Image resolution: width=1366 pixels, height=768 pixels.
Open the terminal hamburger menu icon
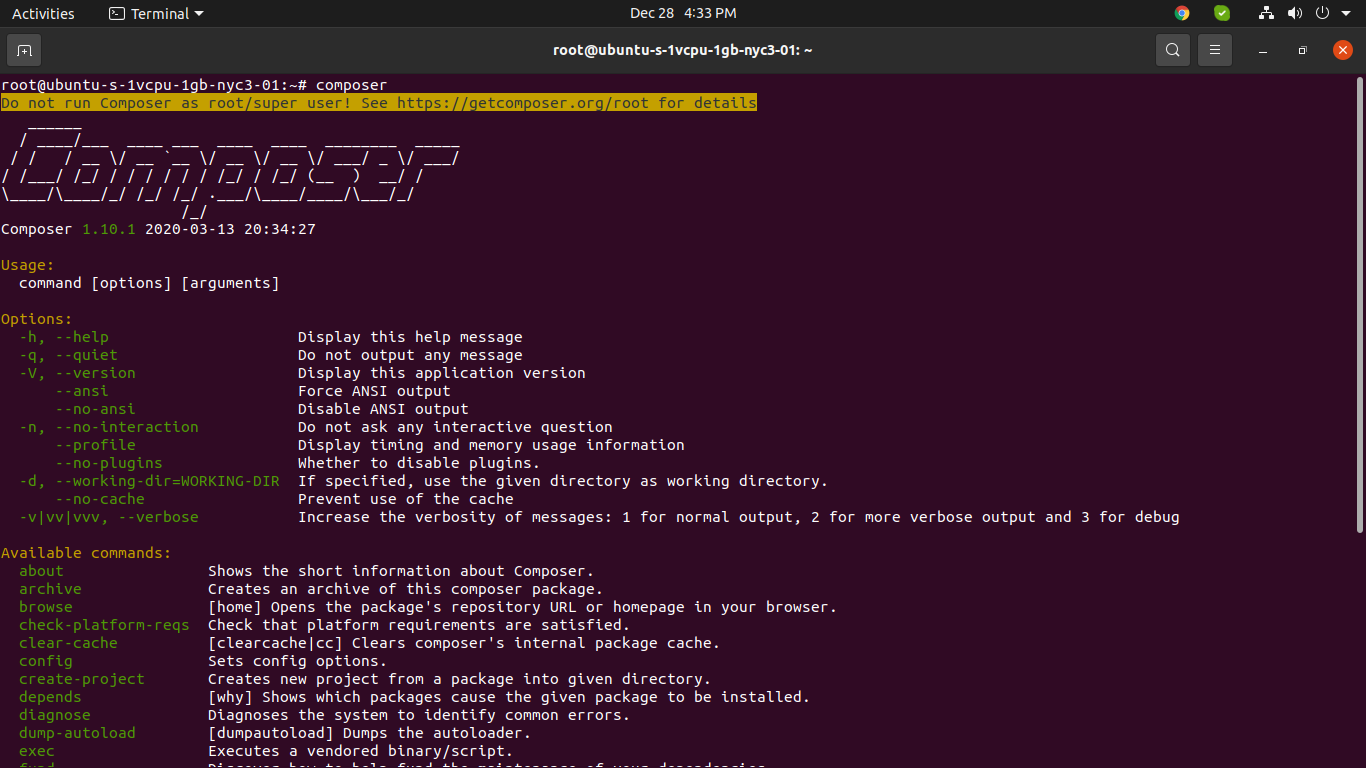coord(1214,49)
